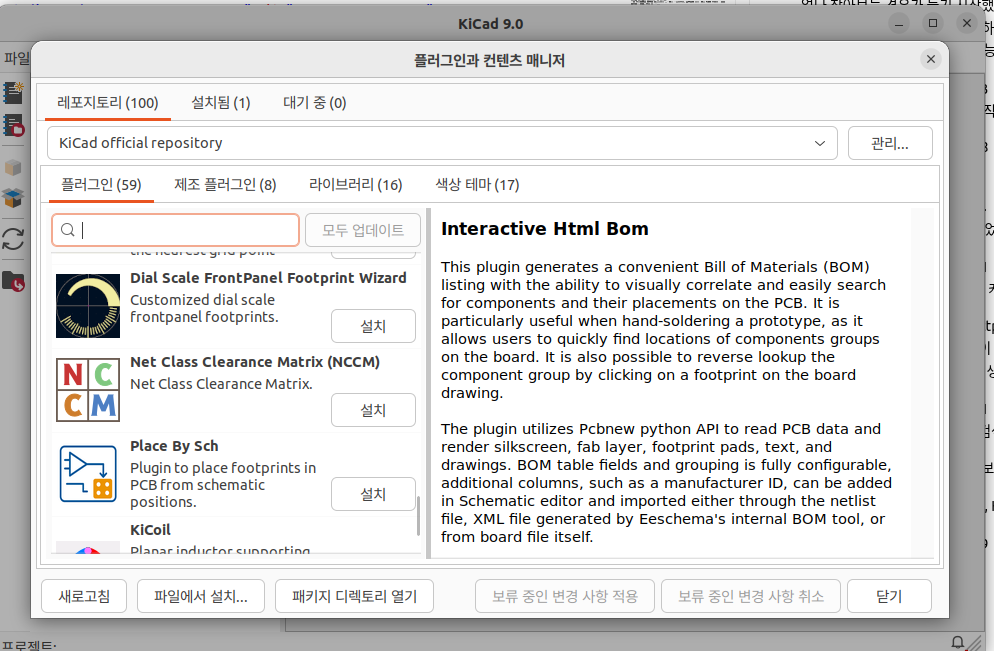Click the new project icon in left toolbar

(13, 93)
